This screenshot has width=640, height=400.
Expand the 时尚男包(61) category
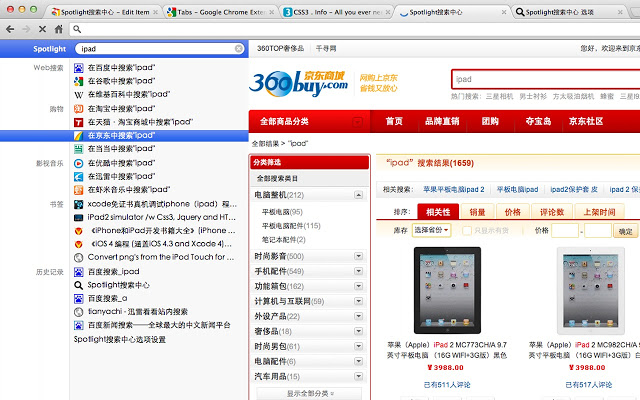point(358,346)
